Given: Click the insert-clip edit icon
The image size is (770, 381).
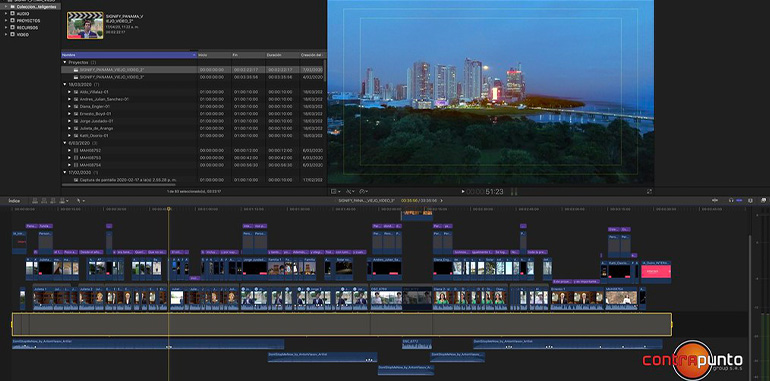Looking at the screenshot, I should coord(44,201).
